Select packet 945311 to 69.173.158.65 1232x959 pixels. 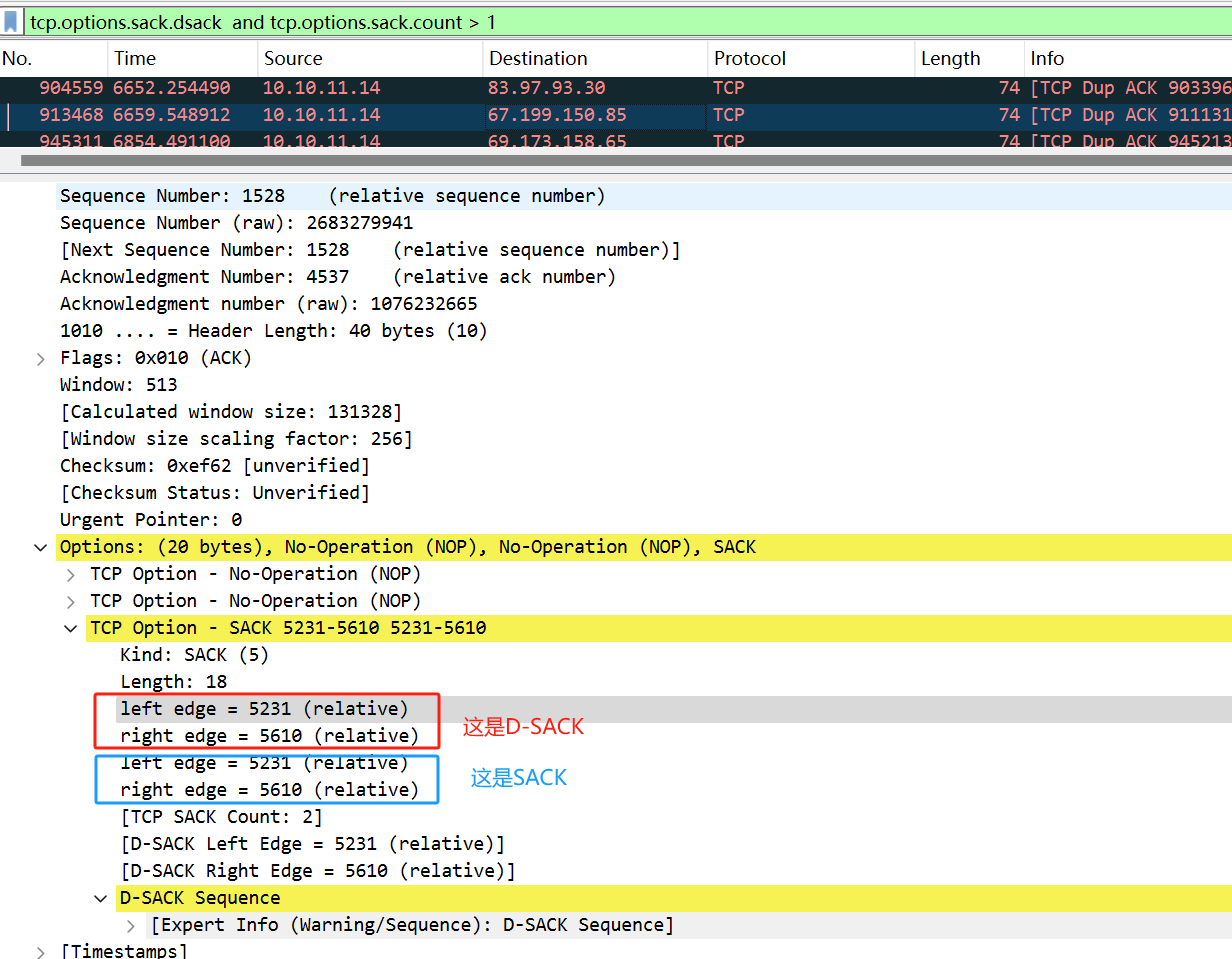tap(616, 140)
